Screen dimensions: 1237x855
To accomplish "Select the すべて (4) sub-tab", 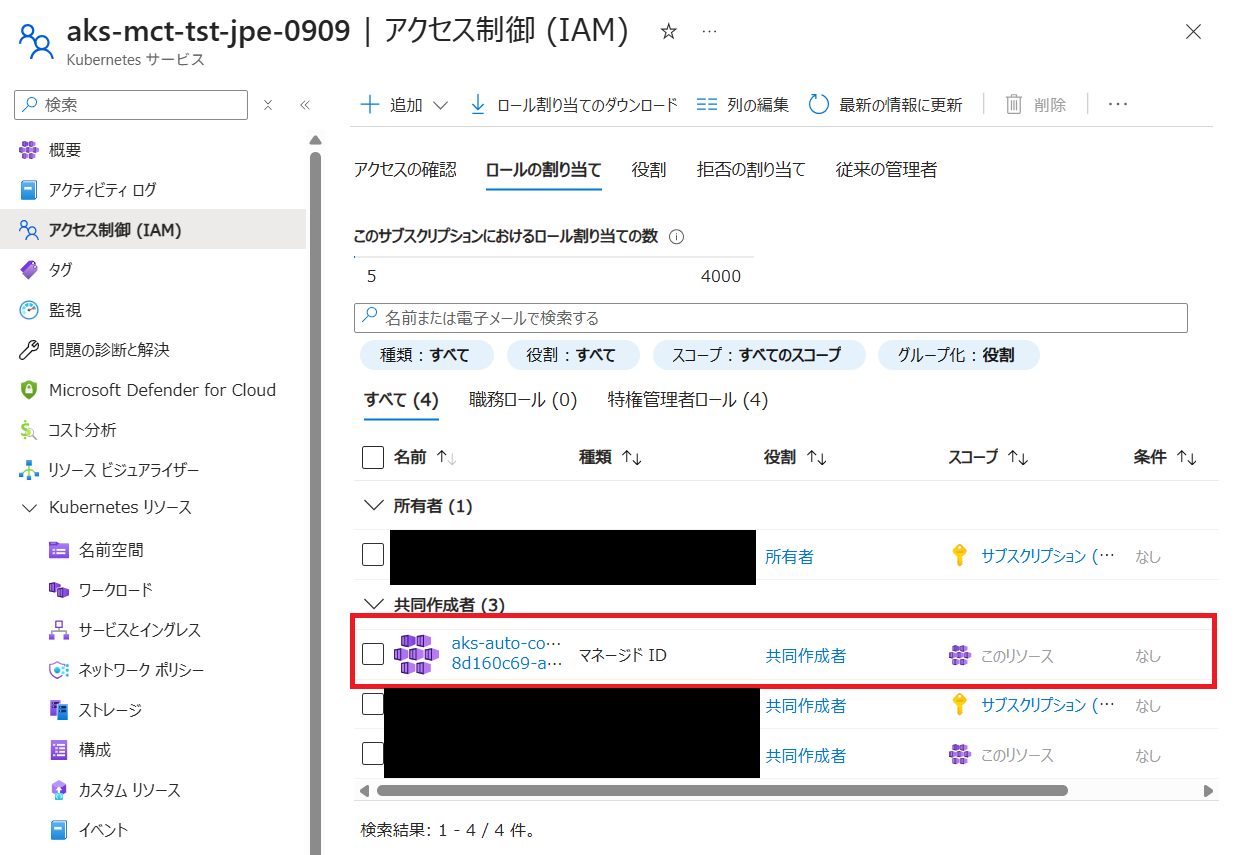I will pos(402,400).
